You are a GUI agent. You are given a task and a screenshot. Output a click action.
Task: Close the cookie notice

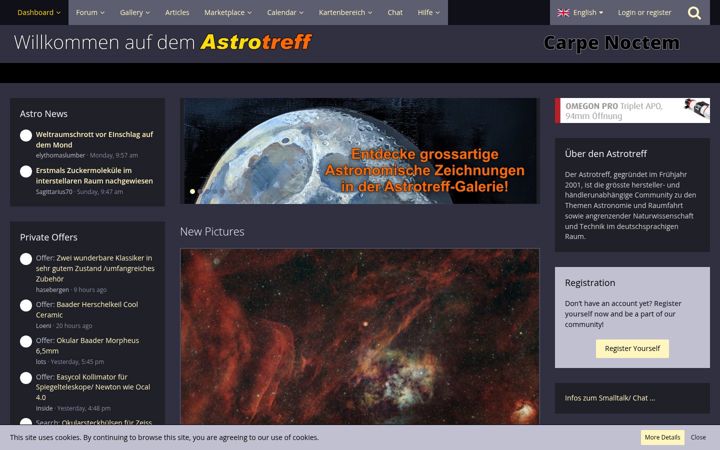(698, 437)
